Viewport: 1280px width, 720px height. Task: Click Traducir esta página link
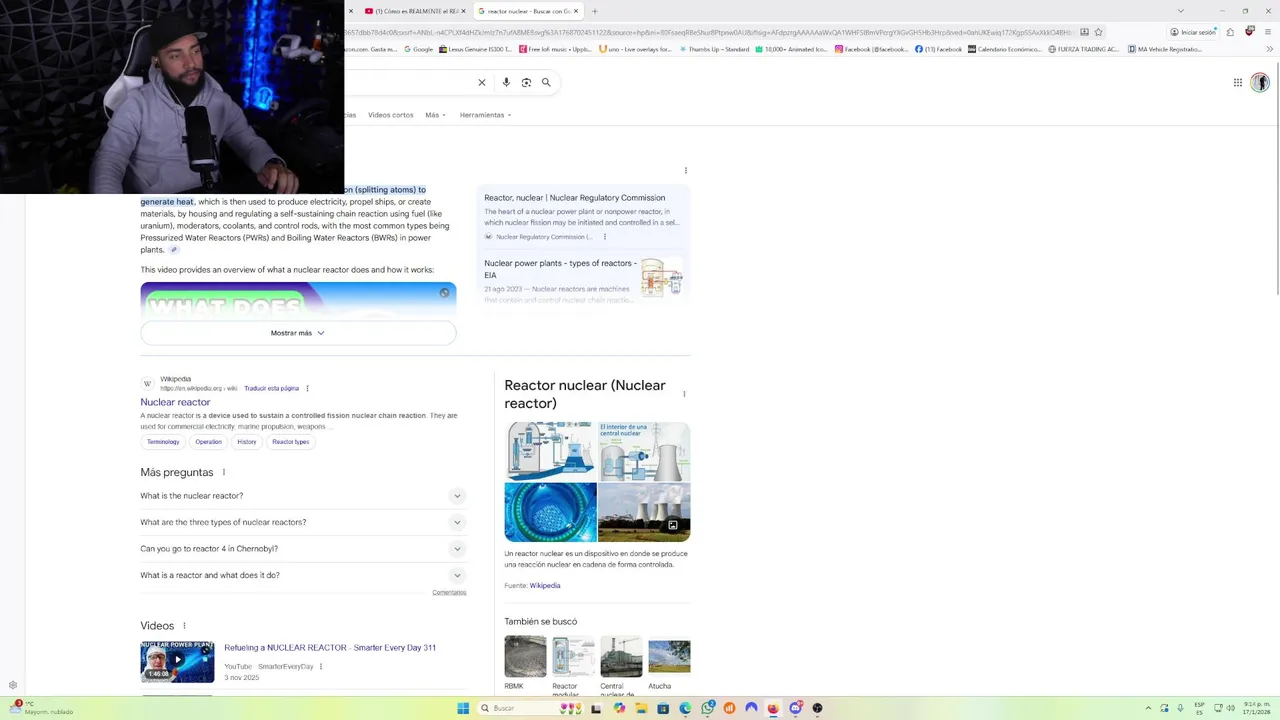271,388
